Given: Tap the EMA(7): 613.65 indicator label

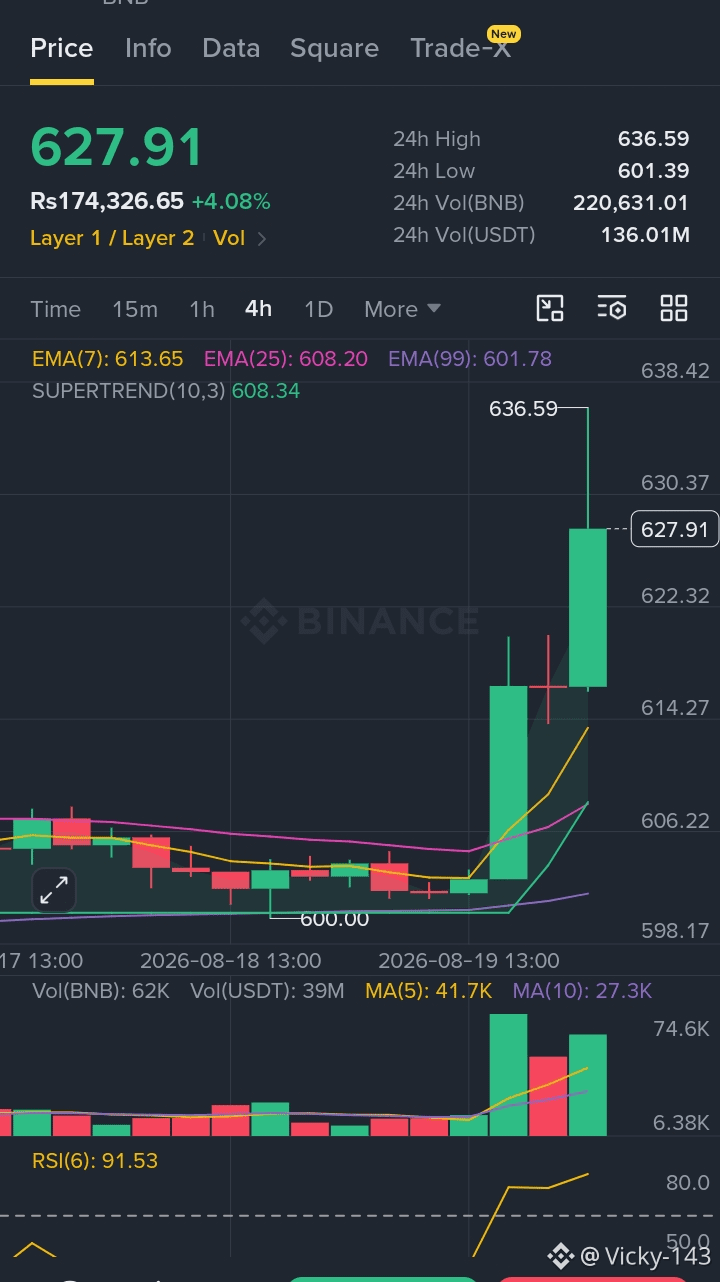Looking at the screenshot, I should coord(108,359).
